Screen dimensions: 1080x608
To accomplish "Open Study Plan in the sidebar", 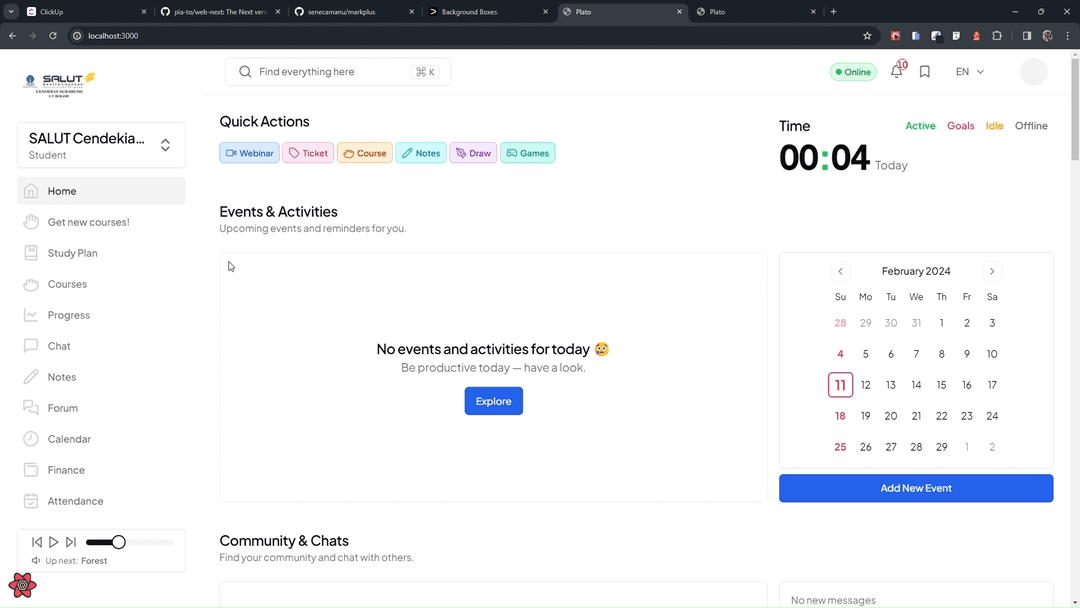I will coord(72,253).
